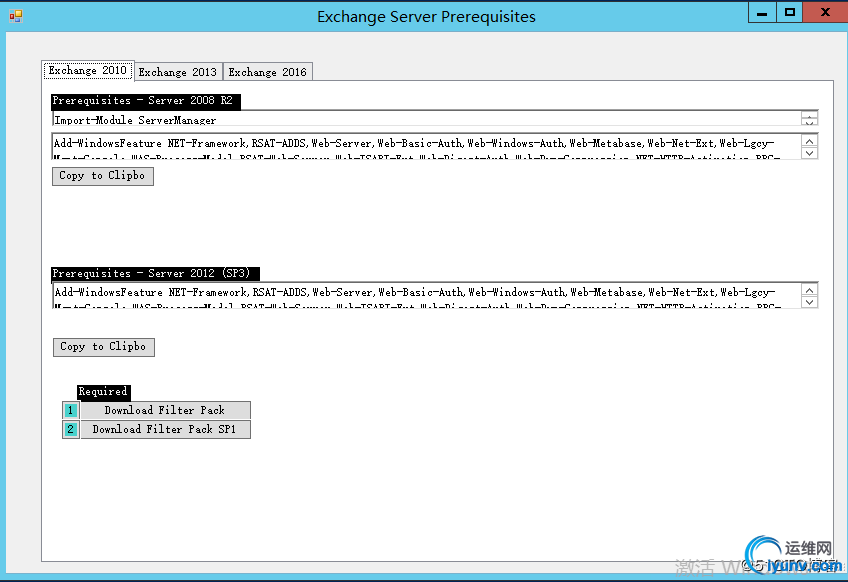Viewport: 848px width, 582px height.
Task: Click Copy to Clipboard under Server 2008 R2
Action: [x=103, y=176]
